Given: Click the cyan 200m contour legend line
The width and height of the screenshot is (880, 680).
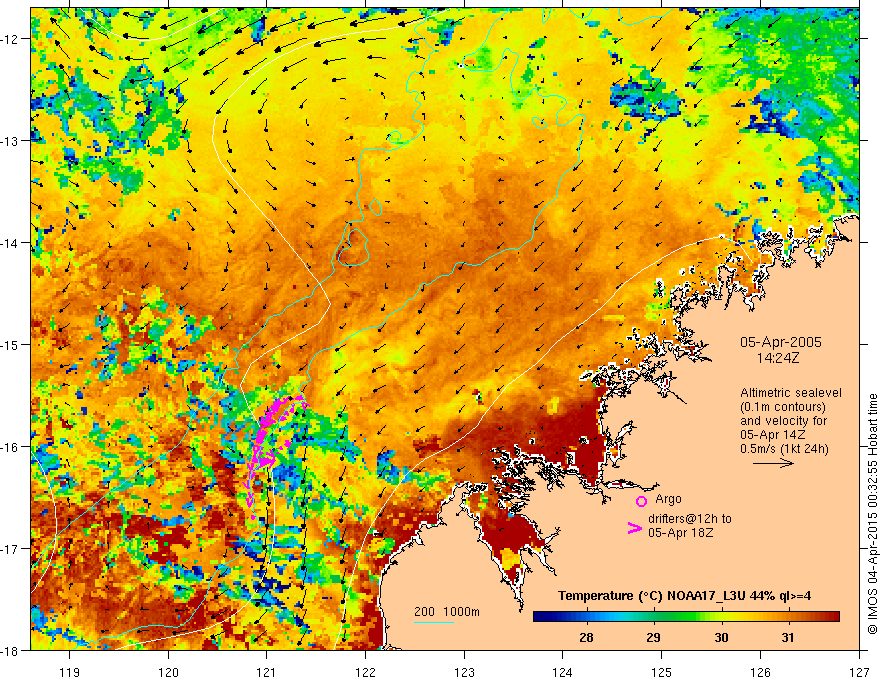Looking at the screenshot, I should pos(434,622).
